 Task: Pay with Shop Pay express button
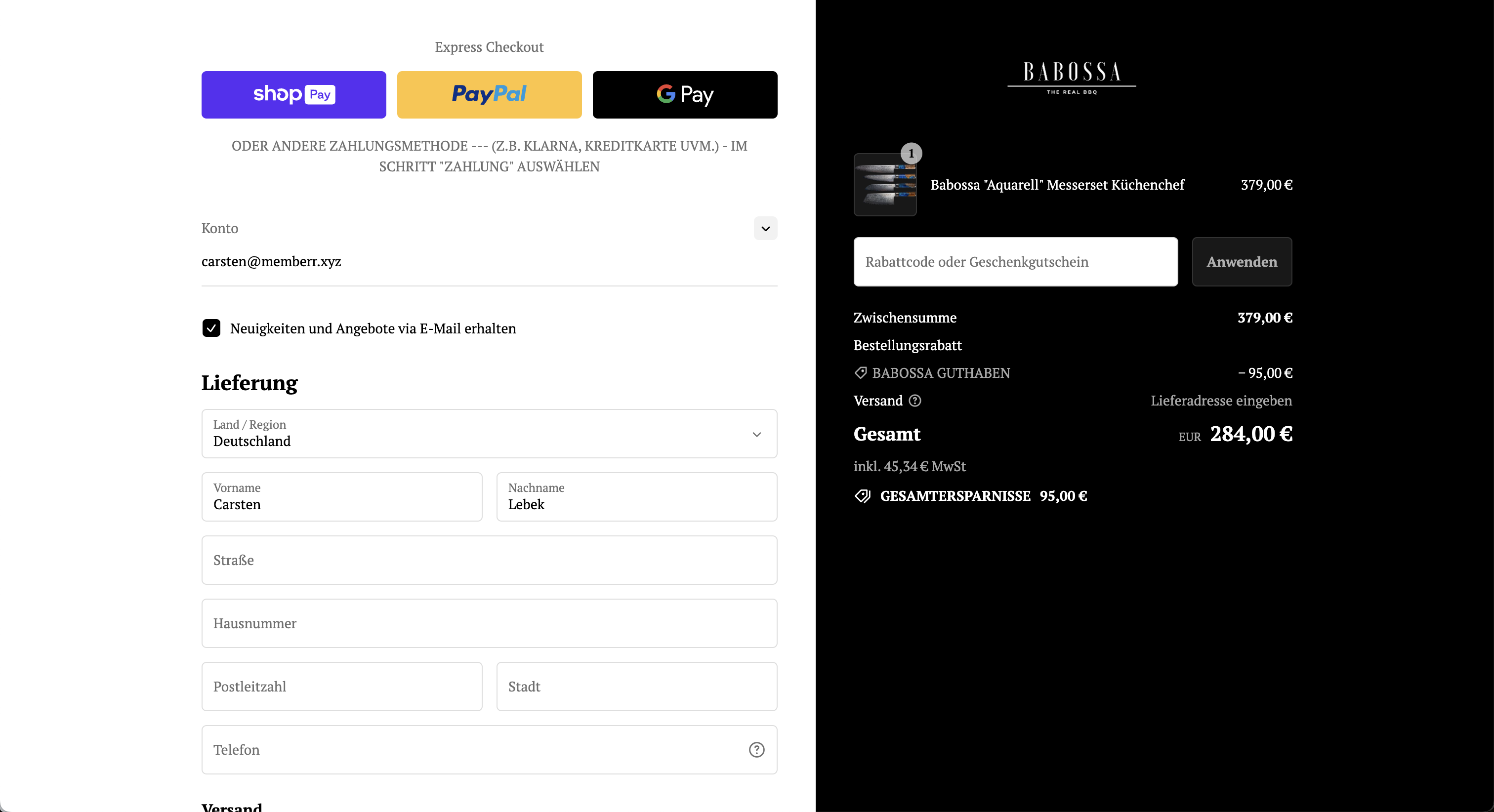(293, 94)
